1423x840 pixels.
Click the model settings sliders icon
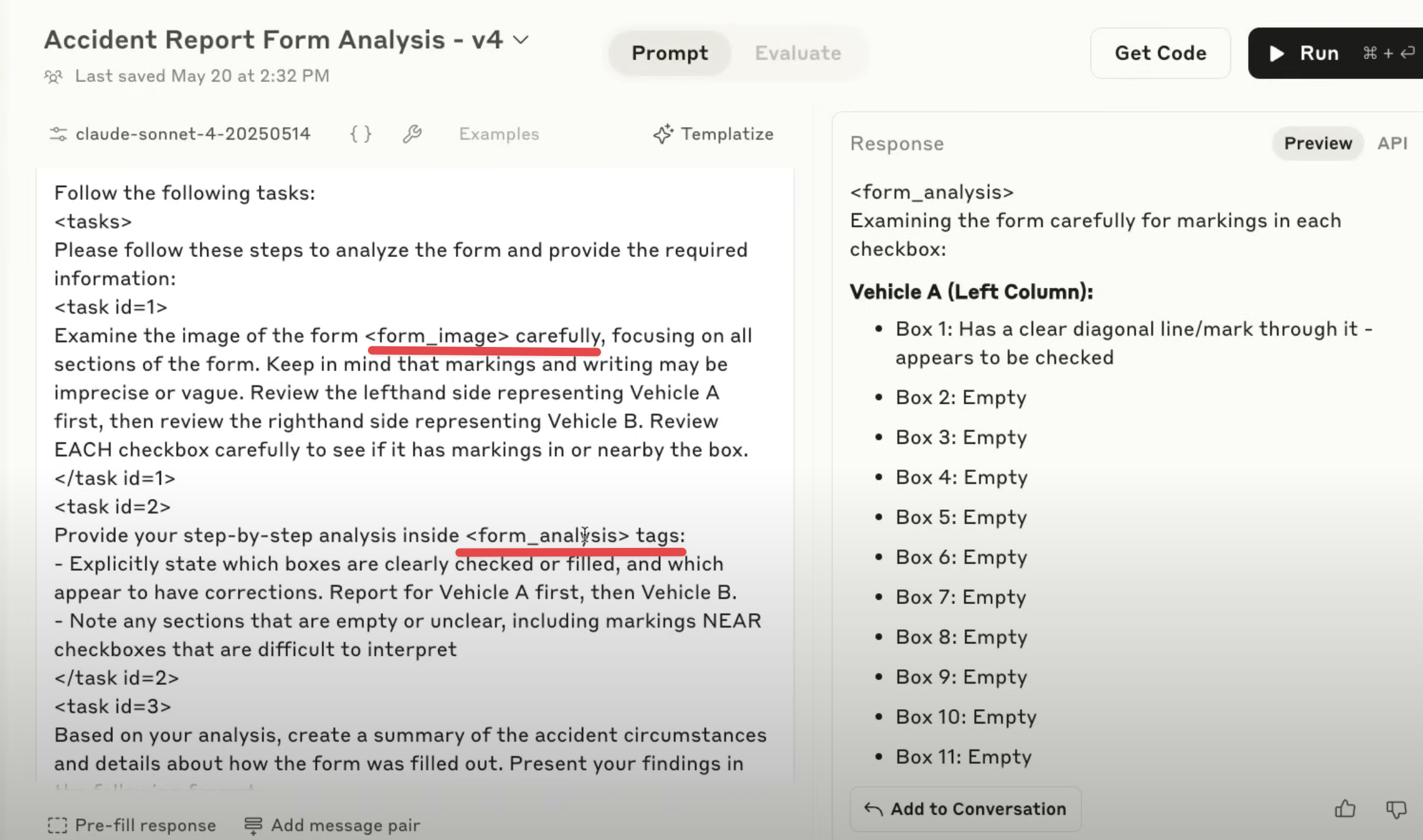58,133
